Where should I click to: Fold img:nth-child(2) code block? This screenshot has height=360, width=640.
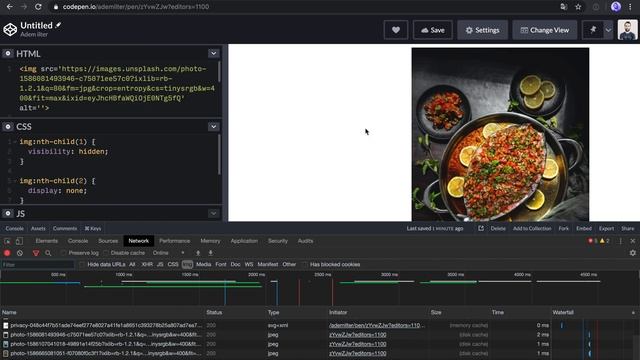pyautogui.click(x=15, y=181)
